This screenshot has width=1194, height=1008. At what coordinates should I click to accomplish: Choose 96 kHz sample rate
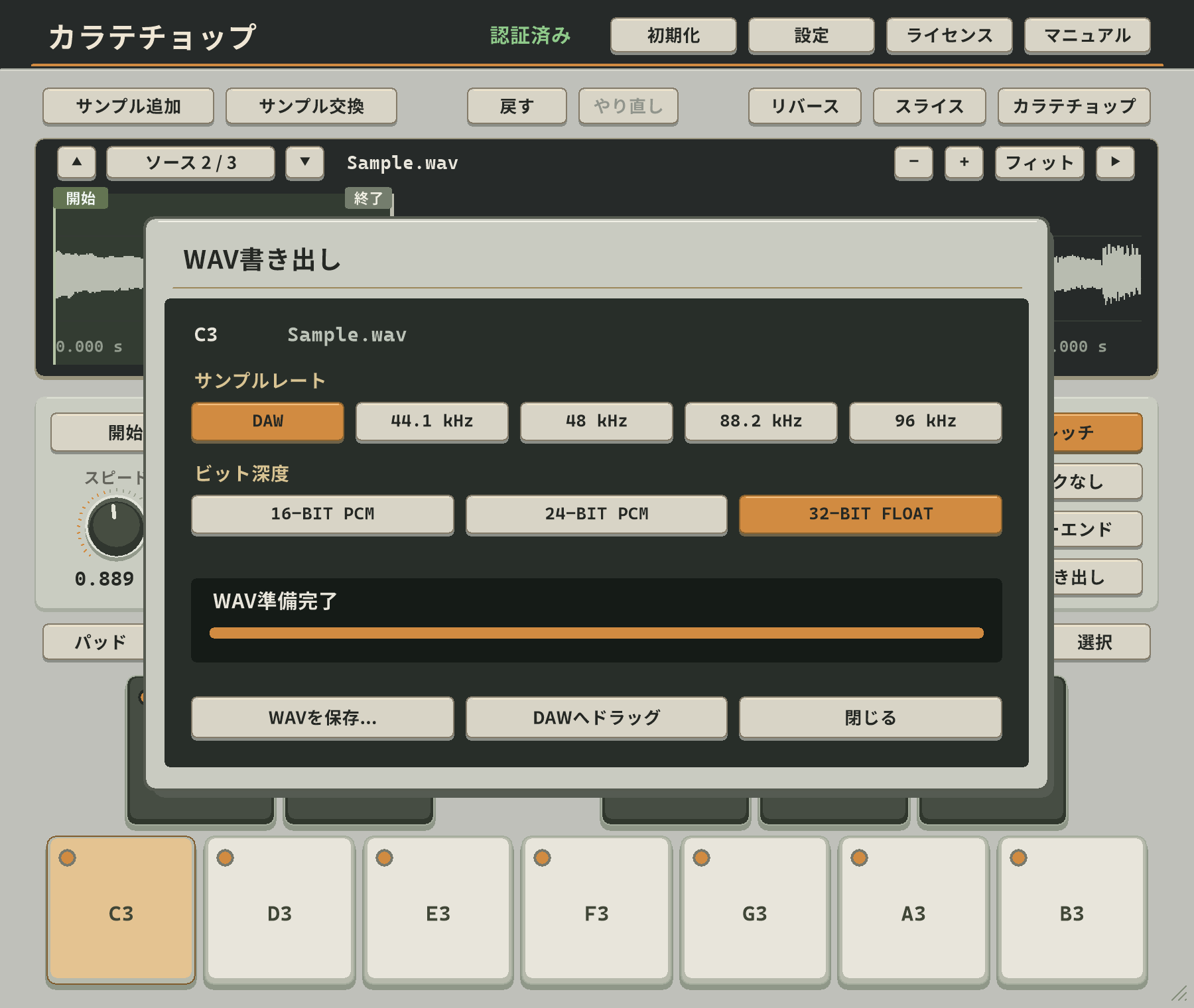pyautogui.click(x=925, y=421)
